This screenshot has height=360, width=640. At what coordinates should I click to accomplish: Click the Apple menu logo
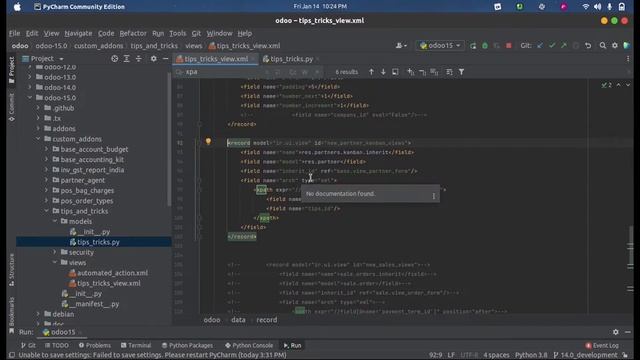click(17, 7)
